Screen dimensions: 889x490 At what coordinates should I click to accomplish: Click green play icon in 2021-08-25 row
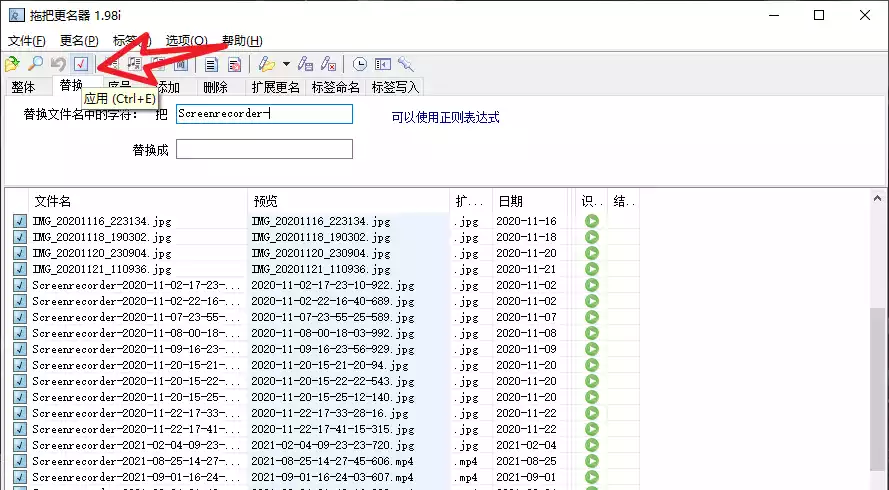tap(592, 461)
